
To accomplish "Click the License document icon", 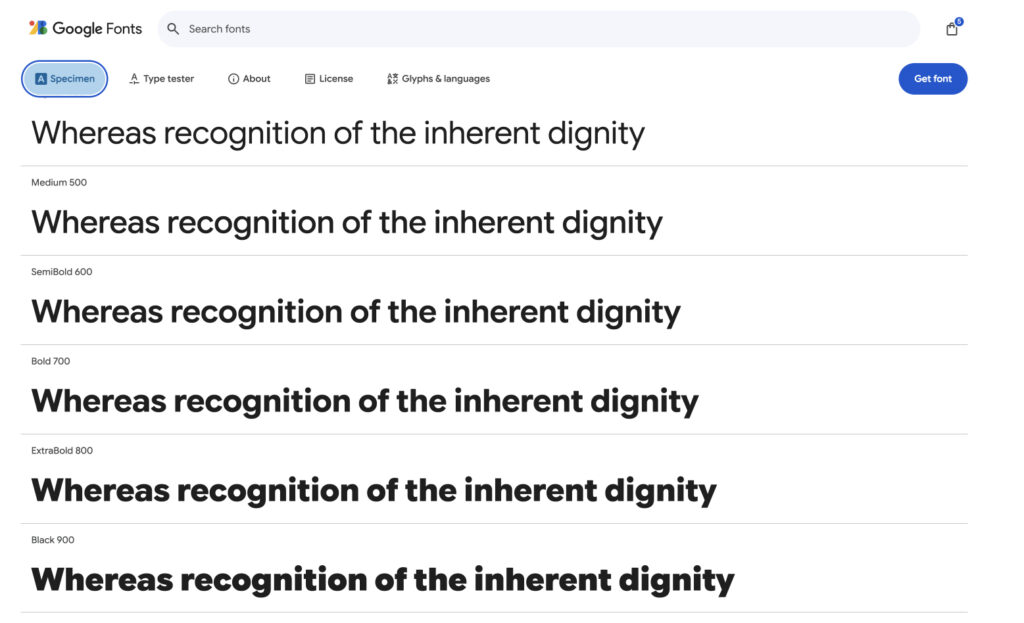I will pyautogui.click(x=310, y=79).
